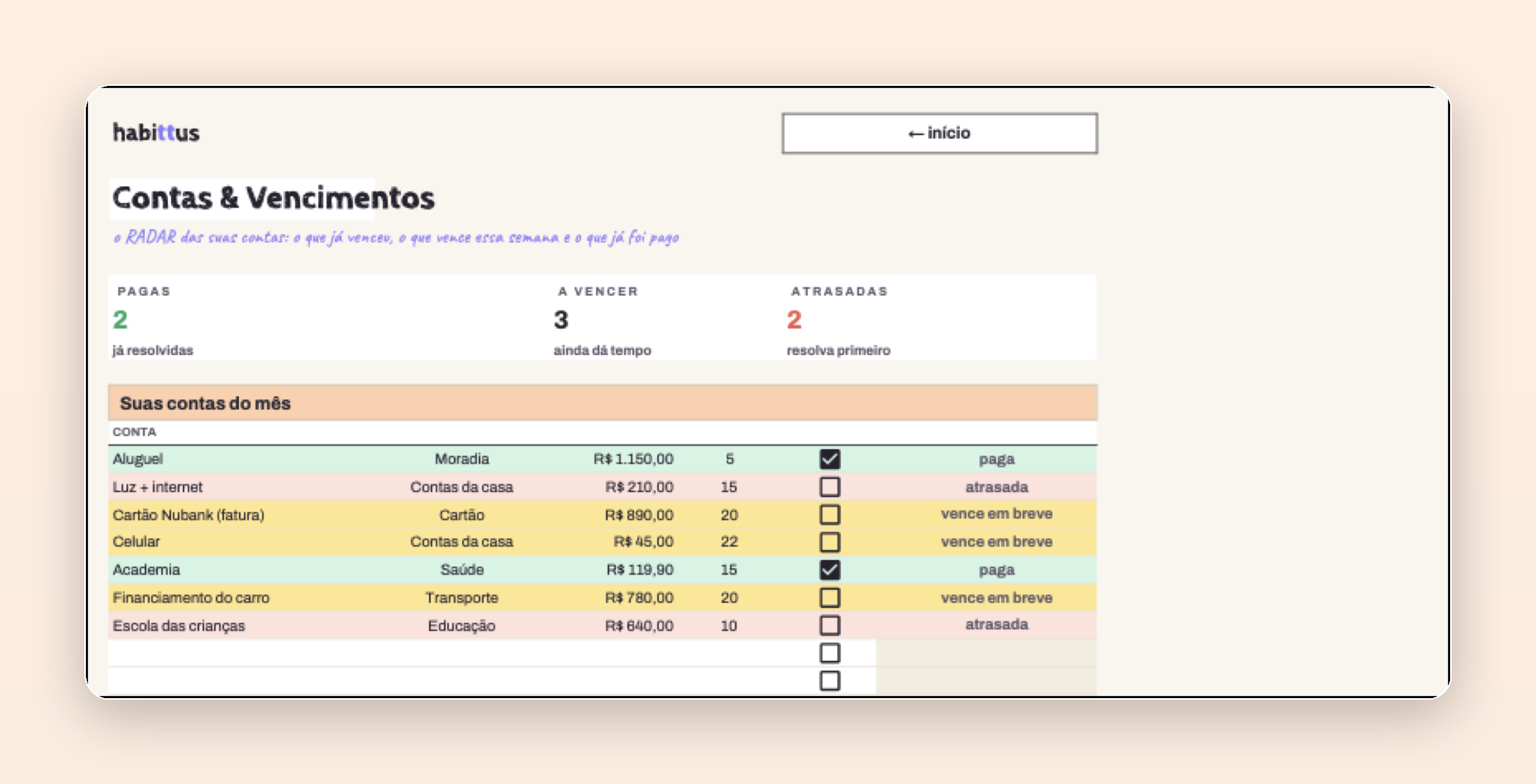Click the R$ 1.150,00 amount cell

633,459
